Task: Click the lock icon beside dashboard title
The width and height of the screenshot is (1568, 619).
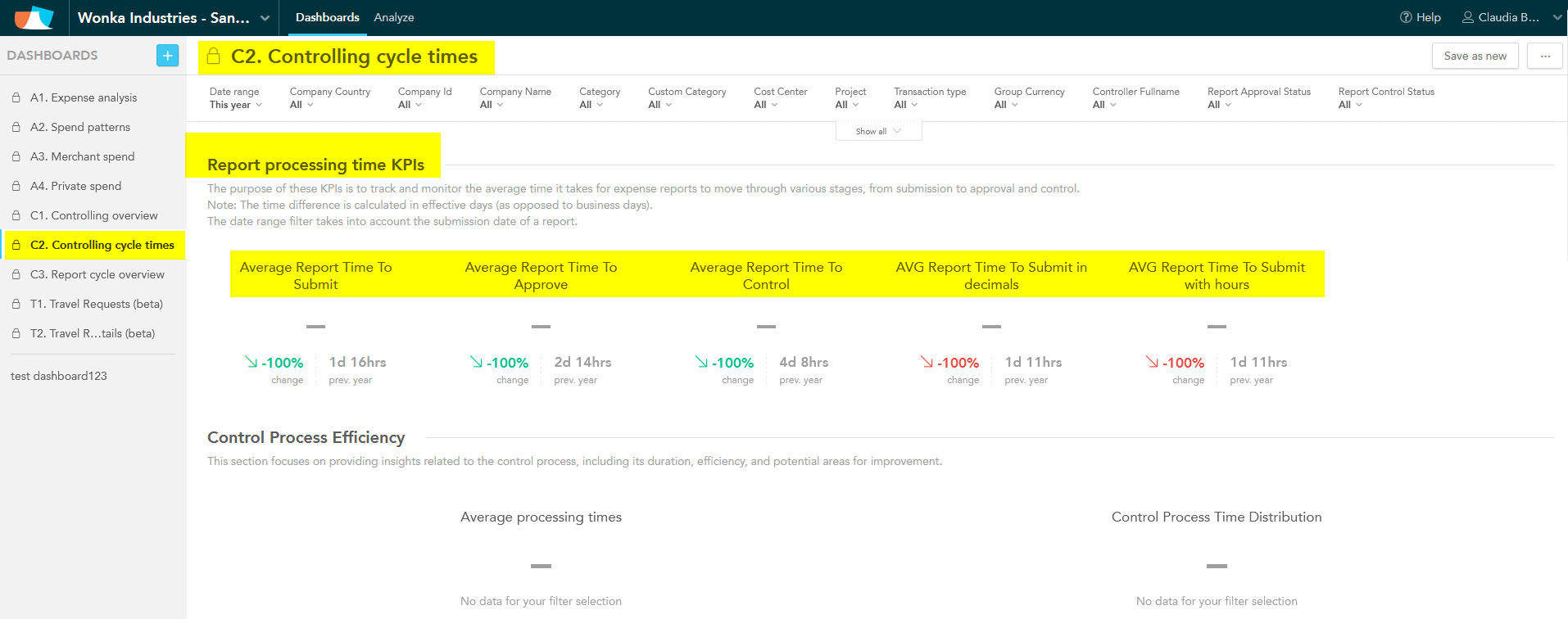Action: click(x=214, y=56)
